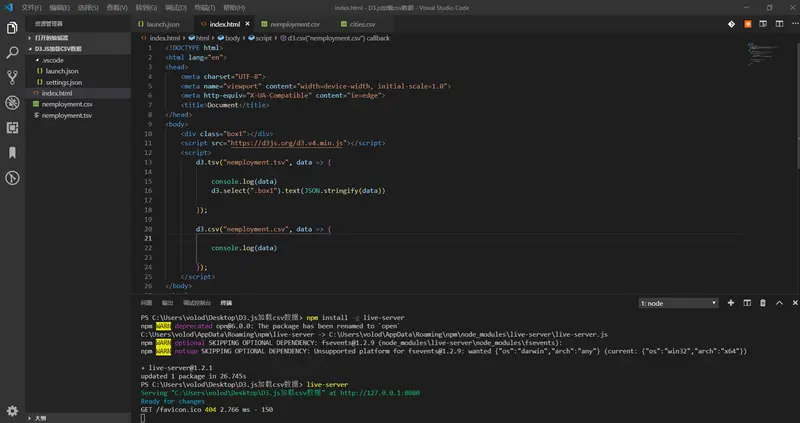
Task: Open the 帮助(H) menu
Action: point(234,8)
